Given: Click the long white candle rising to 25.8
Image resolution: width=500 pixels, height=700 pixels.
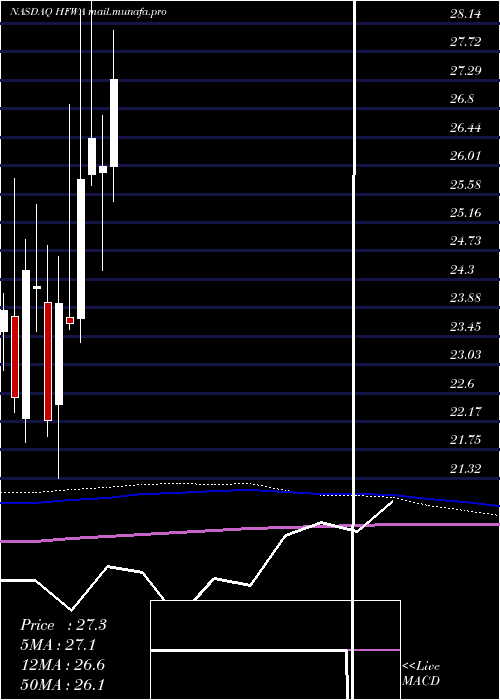Looking at the screenshot, I should pyautogui.click(x=81, y=249).
